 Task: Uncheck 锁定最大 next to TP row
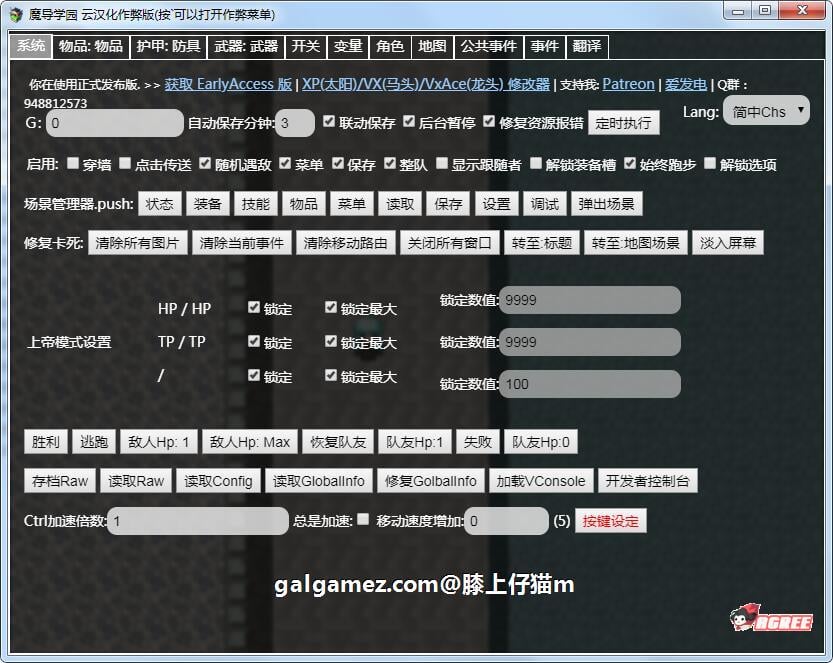click(x=331, y=342)
